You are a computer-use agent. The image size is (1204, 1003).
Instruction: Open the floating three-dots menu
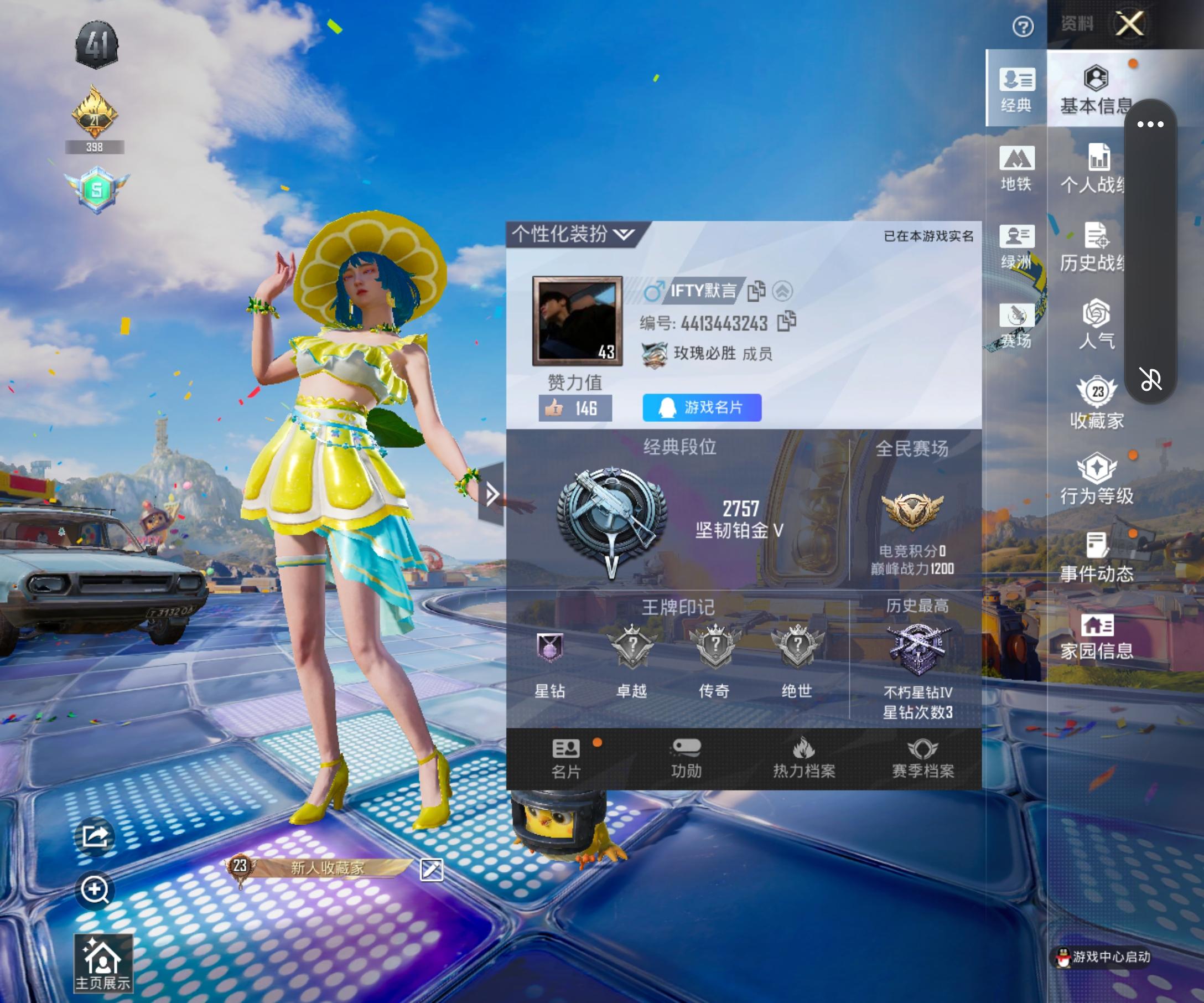[x=1150, y=124]
